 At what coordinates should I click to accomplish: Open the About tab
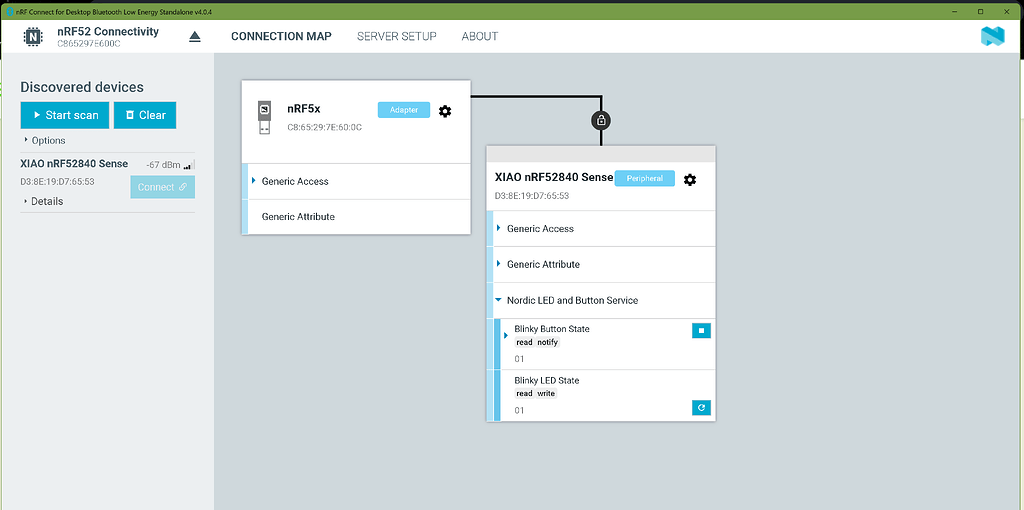[x=479, y=36]
